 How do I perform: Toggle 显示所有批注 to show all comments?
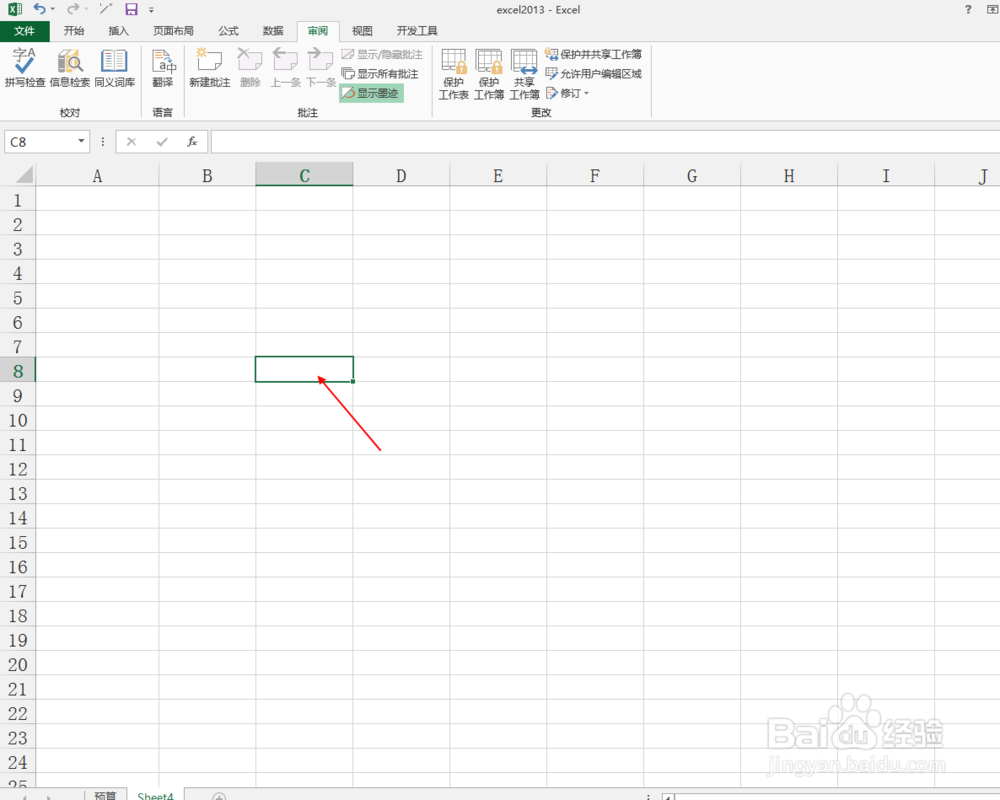[381, 73]
